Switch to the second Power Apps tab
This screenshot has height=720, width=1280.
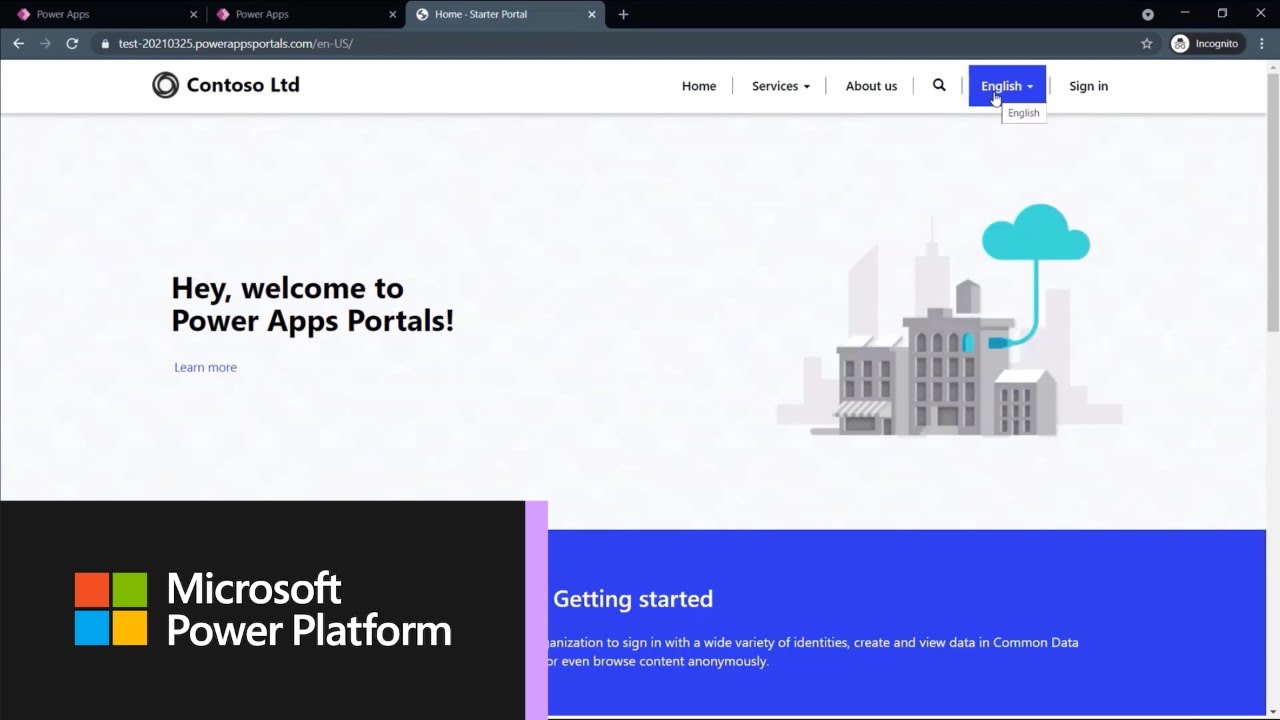tap(305, 14)
